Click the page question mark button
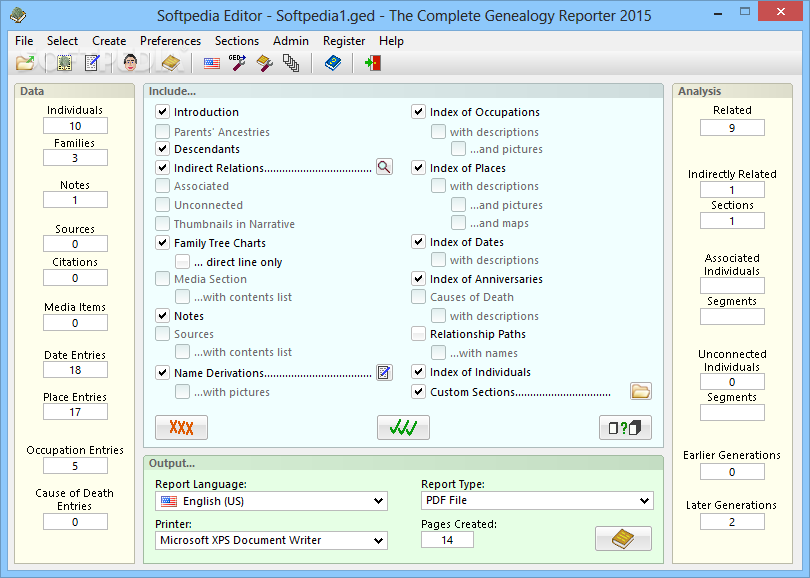The image size is (810, 578). coord(625,427)
